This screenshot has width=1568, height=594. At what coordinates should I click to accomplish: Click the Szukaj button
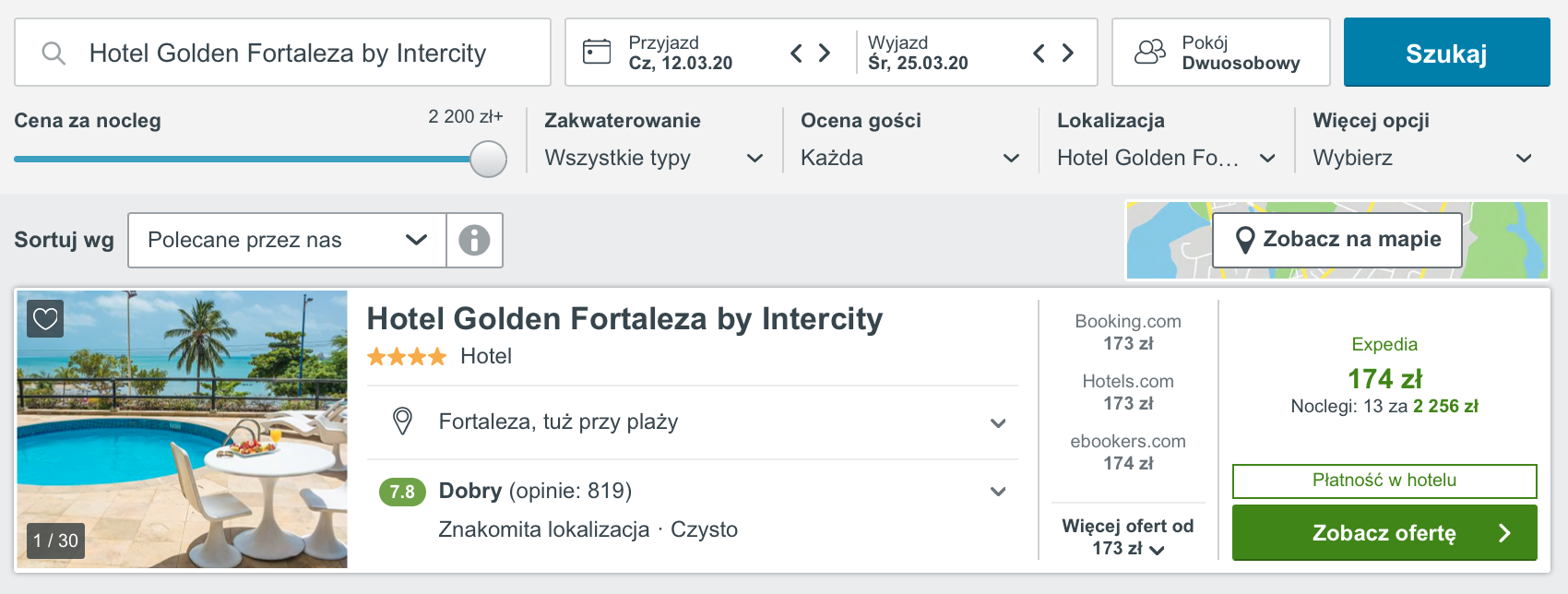(x=1446, y=53)
